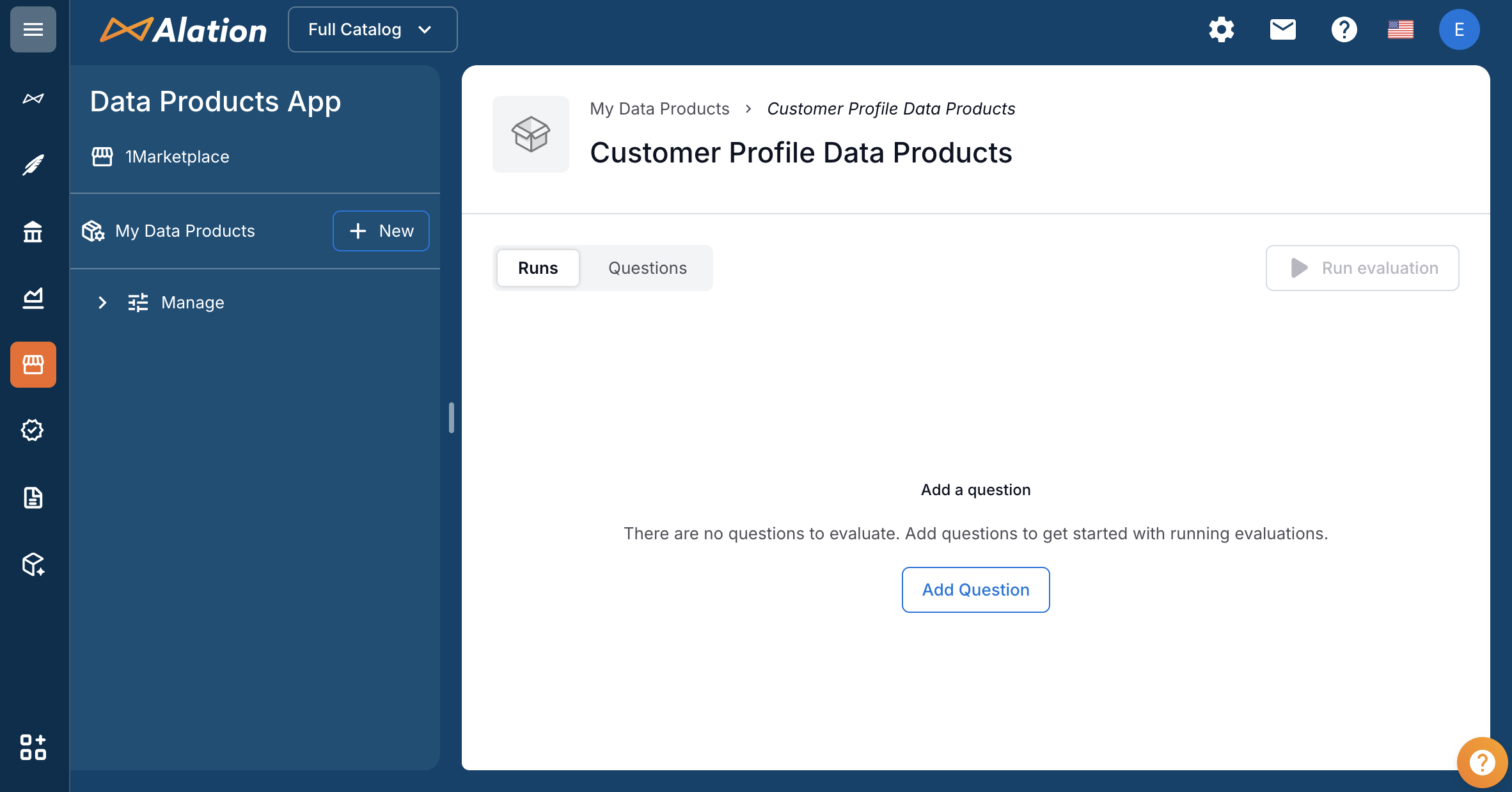The width and height of the screenshot is (1512, 792).
Task: Open the analytics chart sidebar icon
Action: click(x=33, y=298)
